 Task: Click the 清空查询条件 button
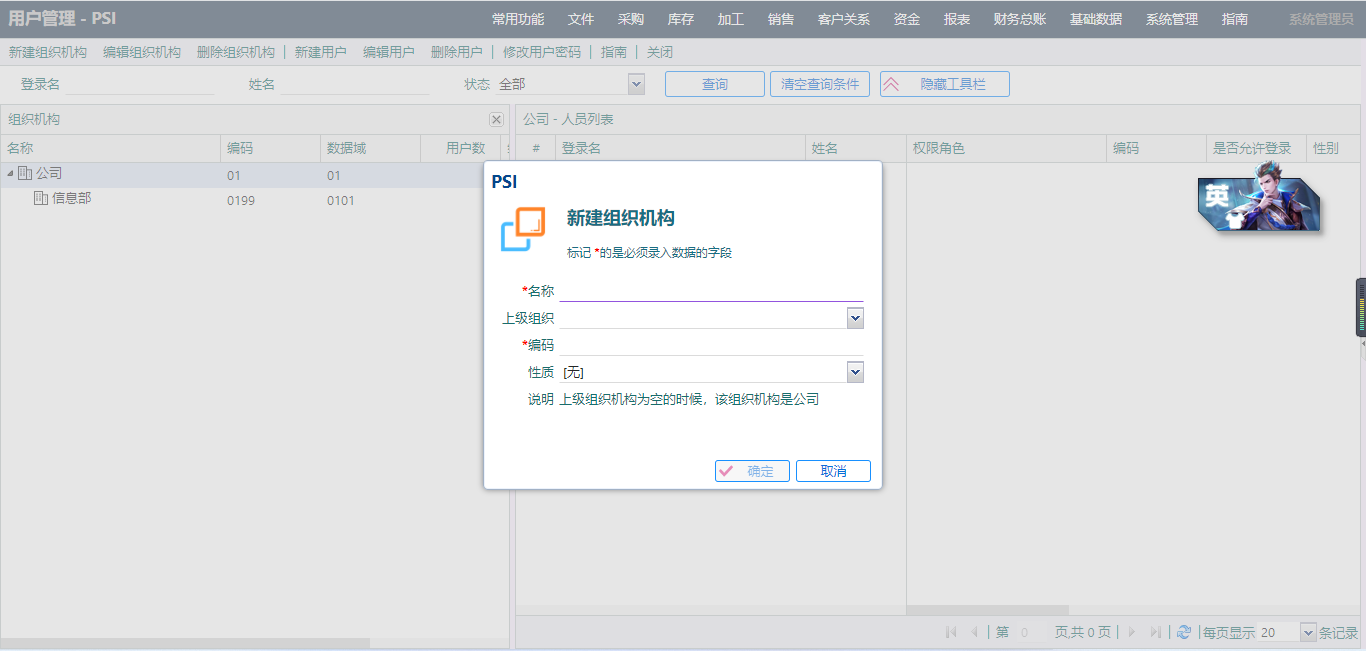click(820, 84)
